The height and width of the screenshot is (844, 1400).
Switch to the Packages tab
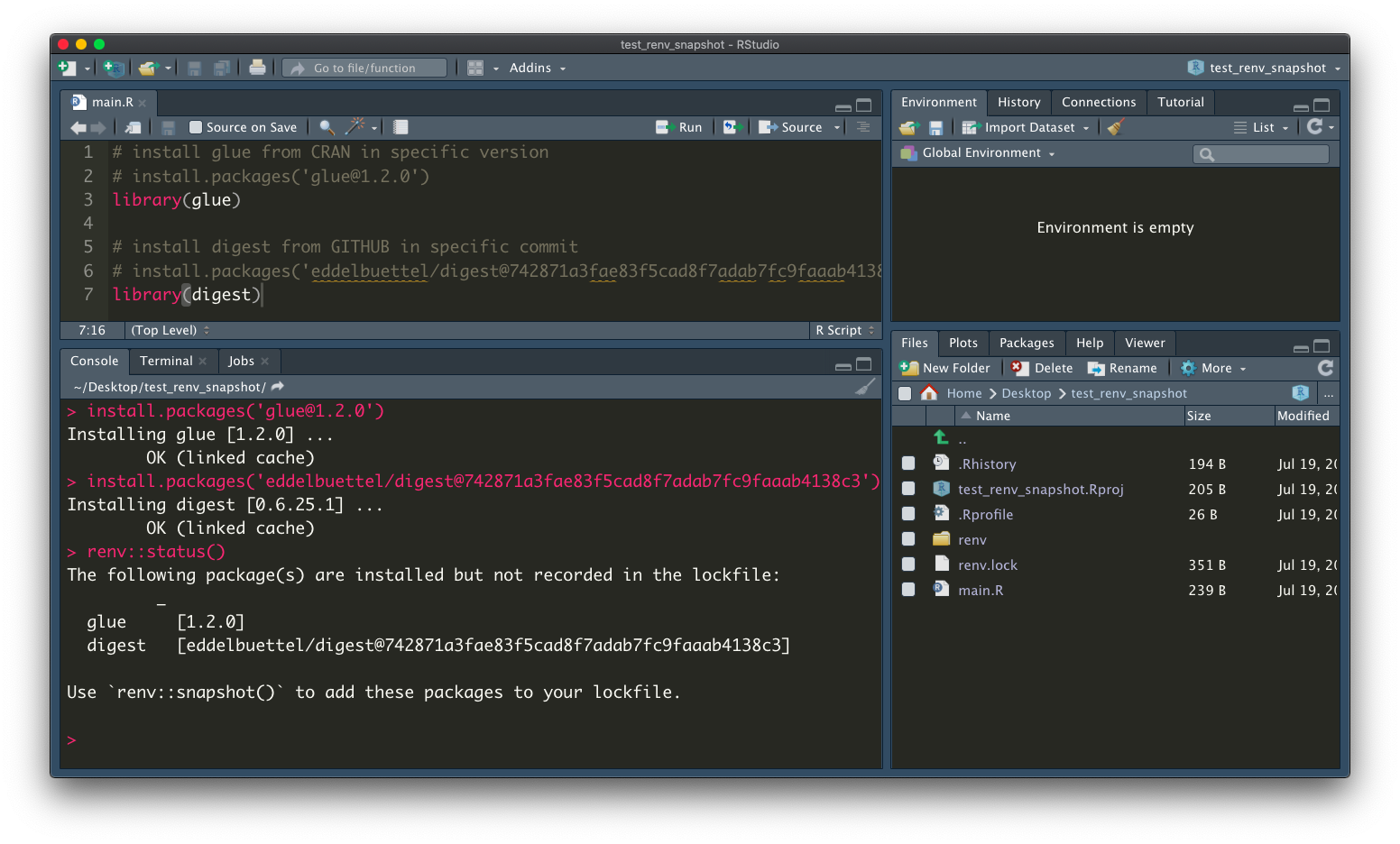[x=1026, y=343]
